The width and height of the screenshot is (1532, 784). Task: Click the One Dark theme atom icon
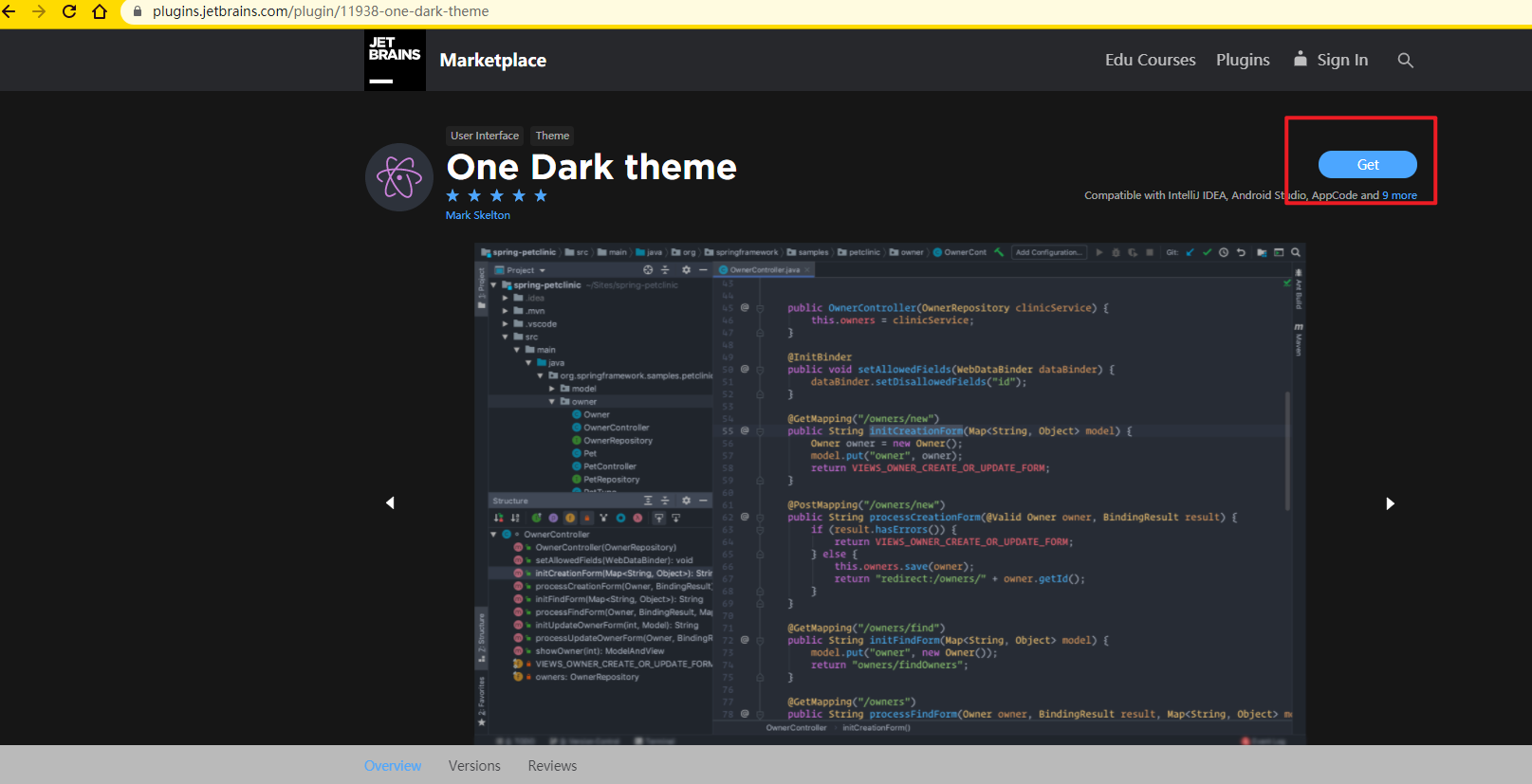point(399,177)
